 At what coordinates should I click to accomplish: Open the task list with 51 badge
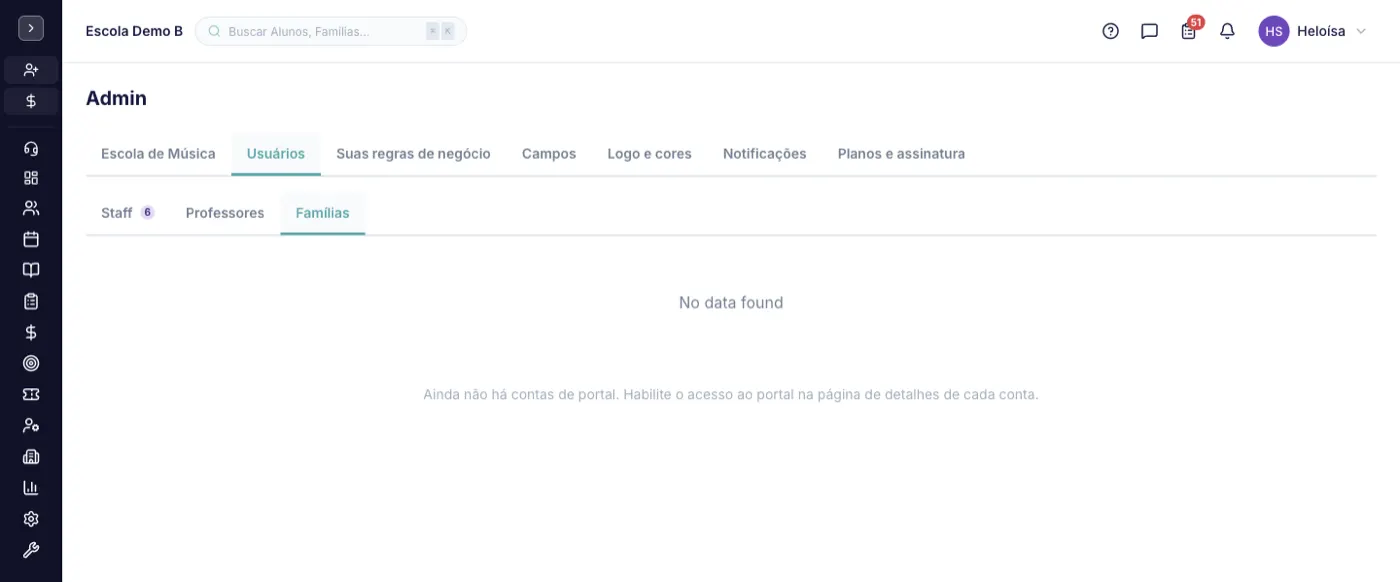pos(1189,30)
